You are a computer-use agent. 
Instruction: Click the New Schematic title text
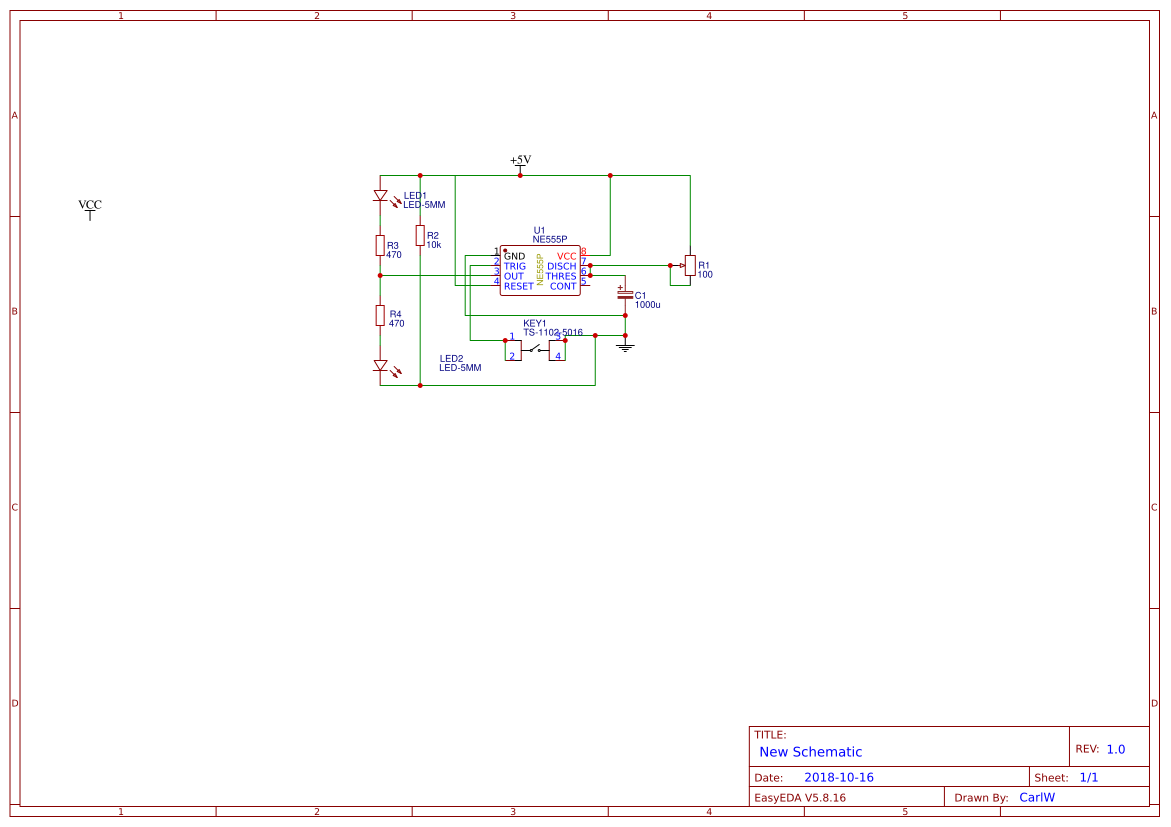click(811, 751)
